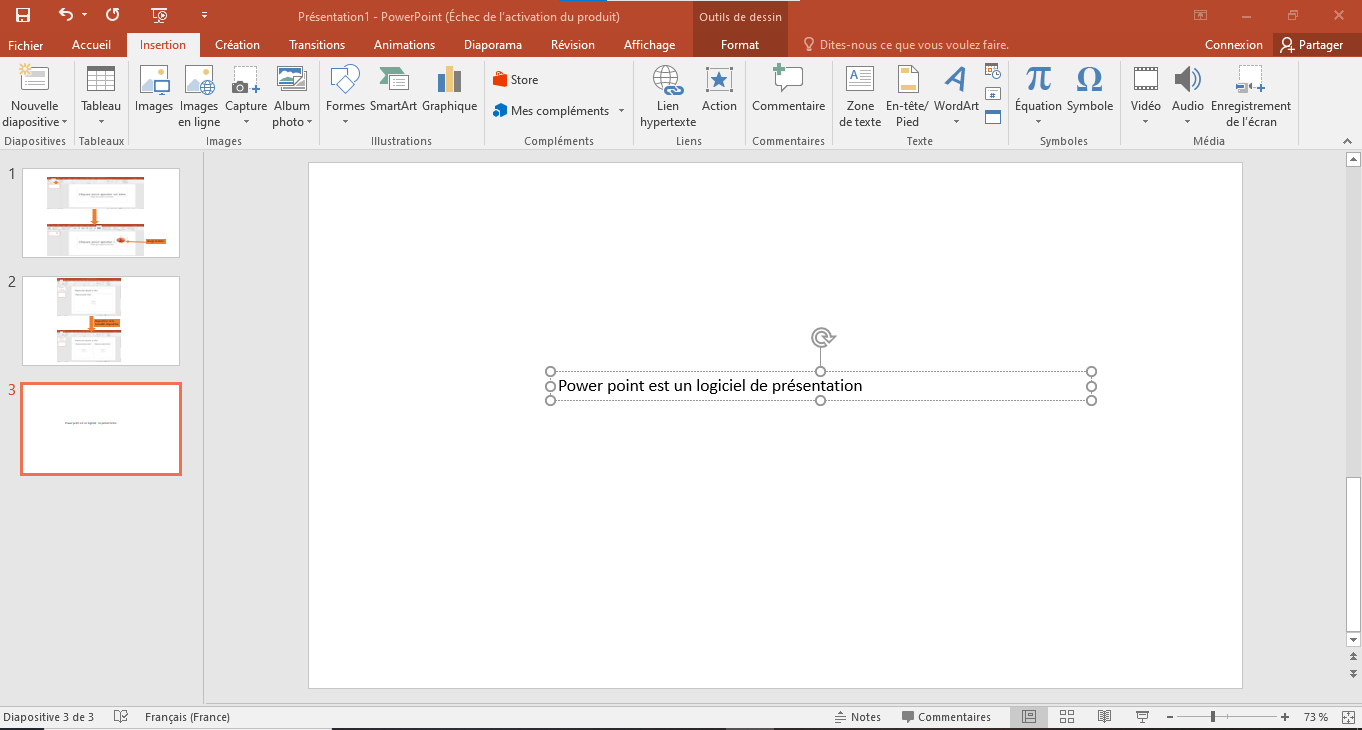The image size is (1362, 730).
Task: Click Connexion to sign in
Action: click(1234, 45)
